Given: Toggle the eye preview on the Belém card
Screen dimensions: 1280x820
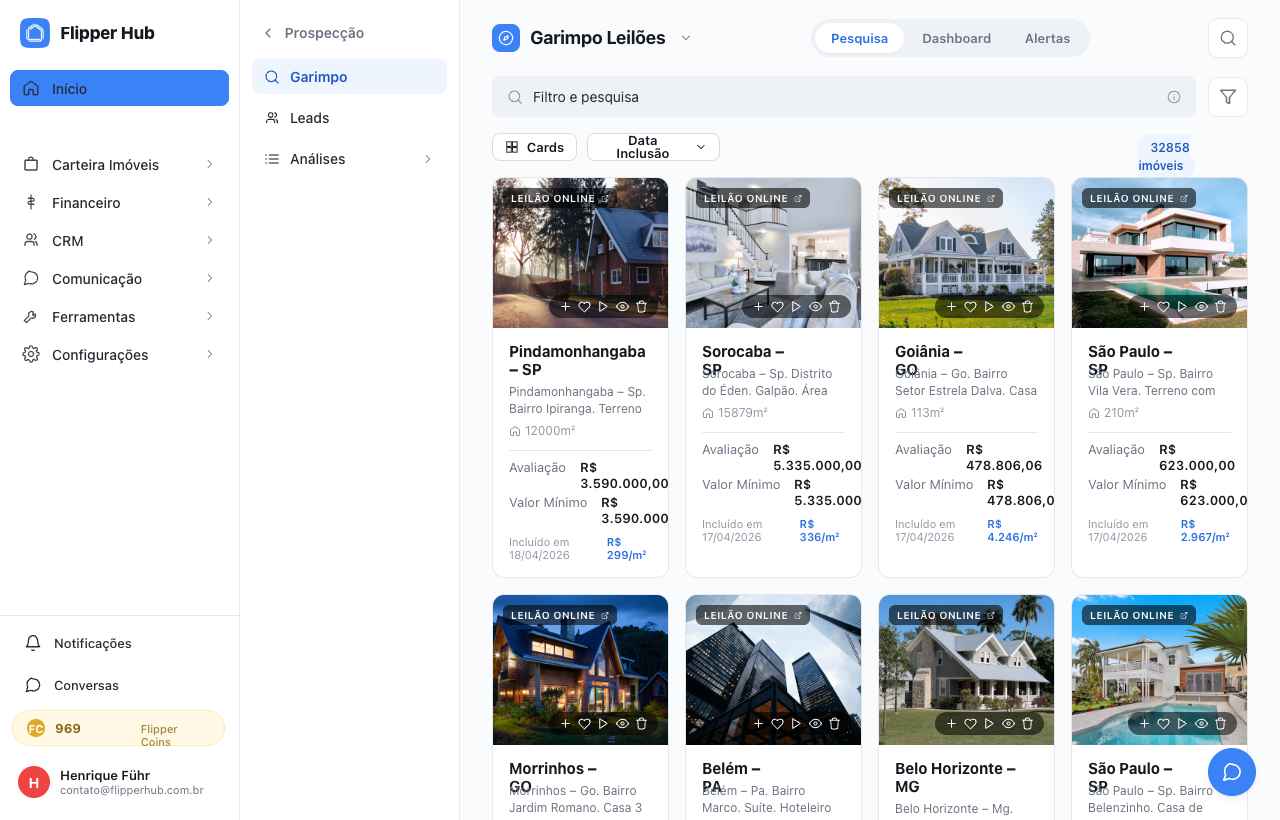Looking at the screenshot, I should tap(815, 723).
